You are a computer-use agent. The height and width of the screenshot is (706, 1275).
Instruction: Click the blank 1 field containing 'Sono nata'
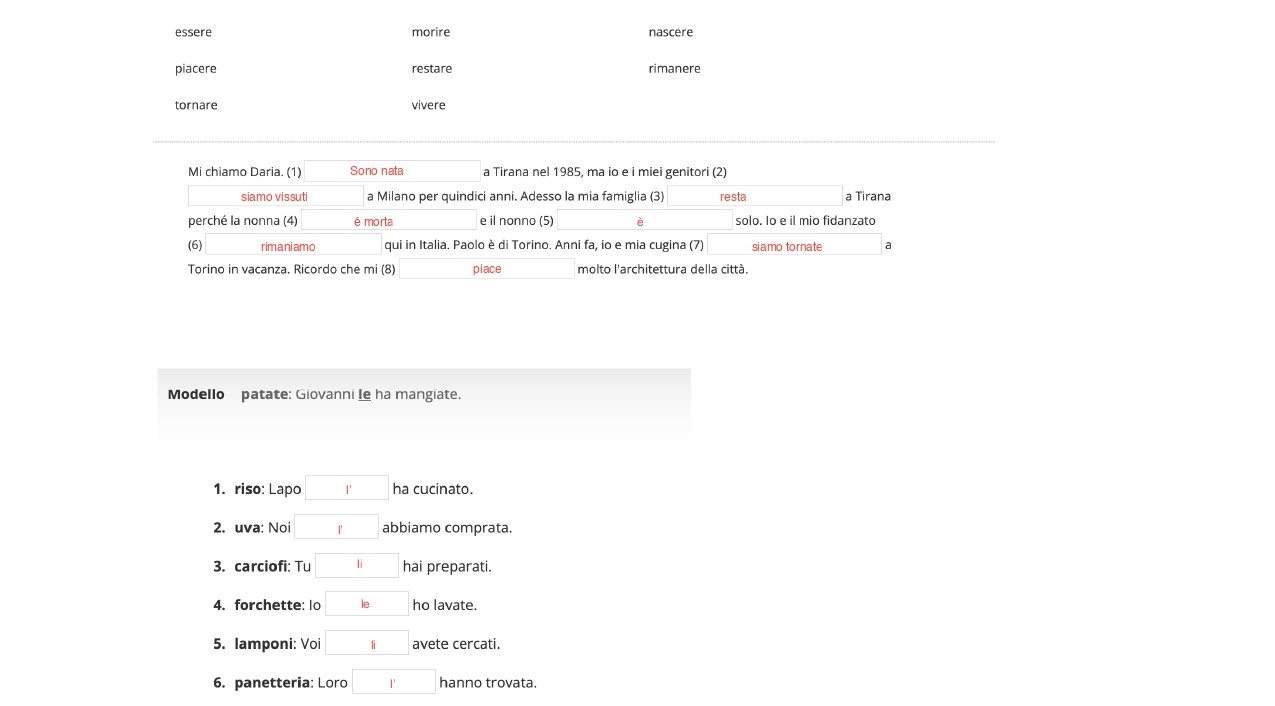392,171
